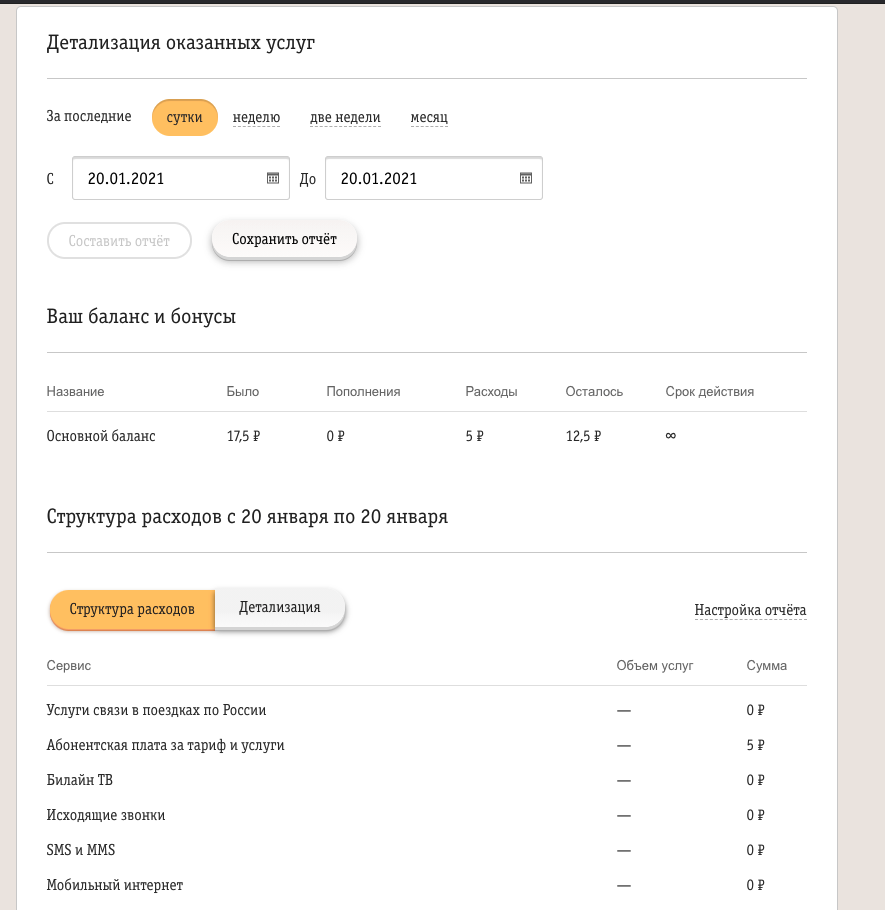This screenshot has width=885, height=910.
Task: Open calendar icon in start date field
Action: point(273,178)
